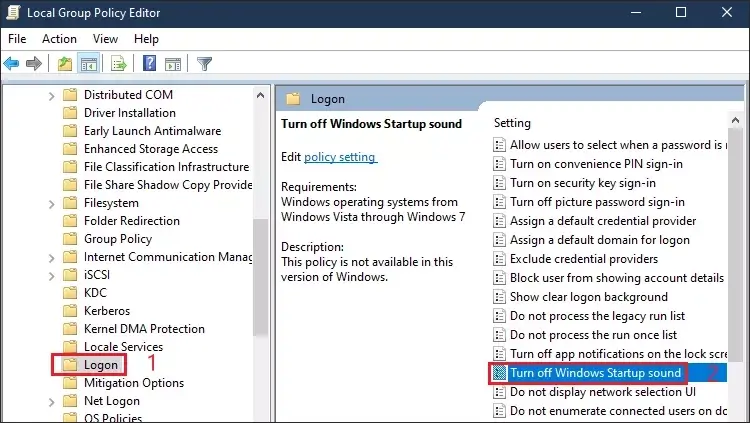The image size is (750, 423).
Task: Click the policy setting link
Action: [340, 157]
